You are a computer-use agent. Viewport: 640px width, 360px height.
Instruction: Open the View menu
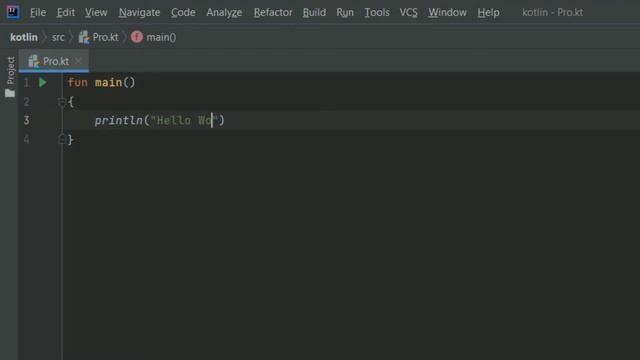(96, 13)
